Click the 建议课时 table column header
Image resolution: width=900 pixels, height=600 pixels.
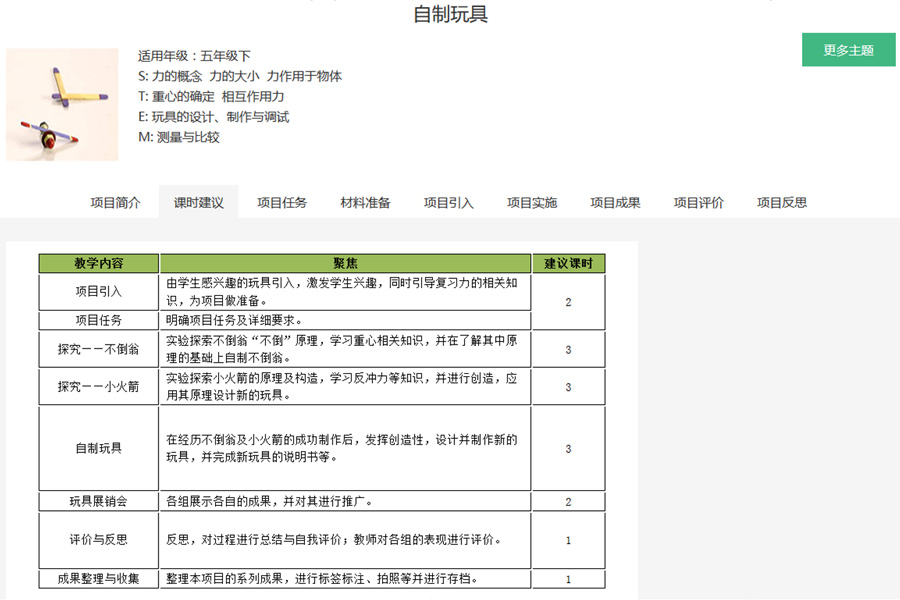[568, 264]
